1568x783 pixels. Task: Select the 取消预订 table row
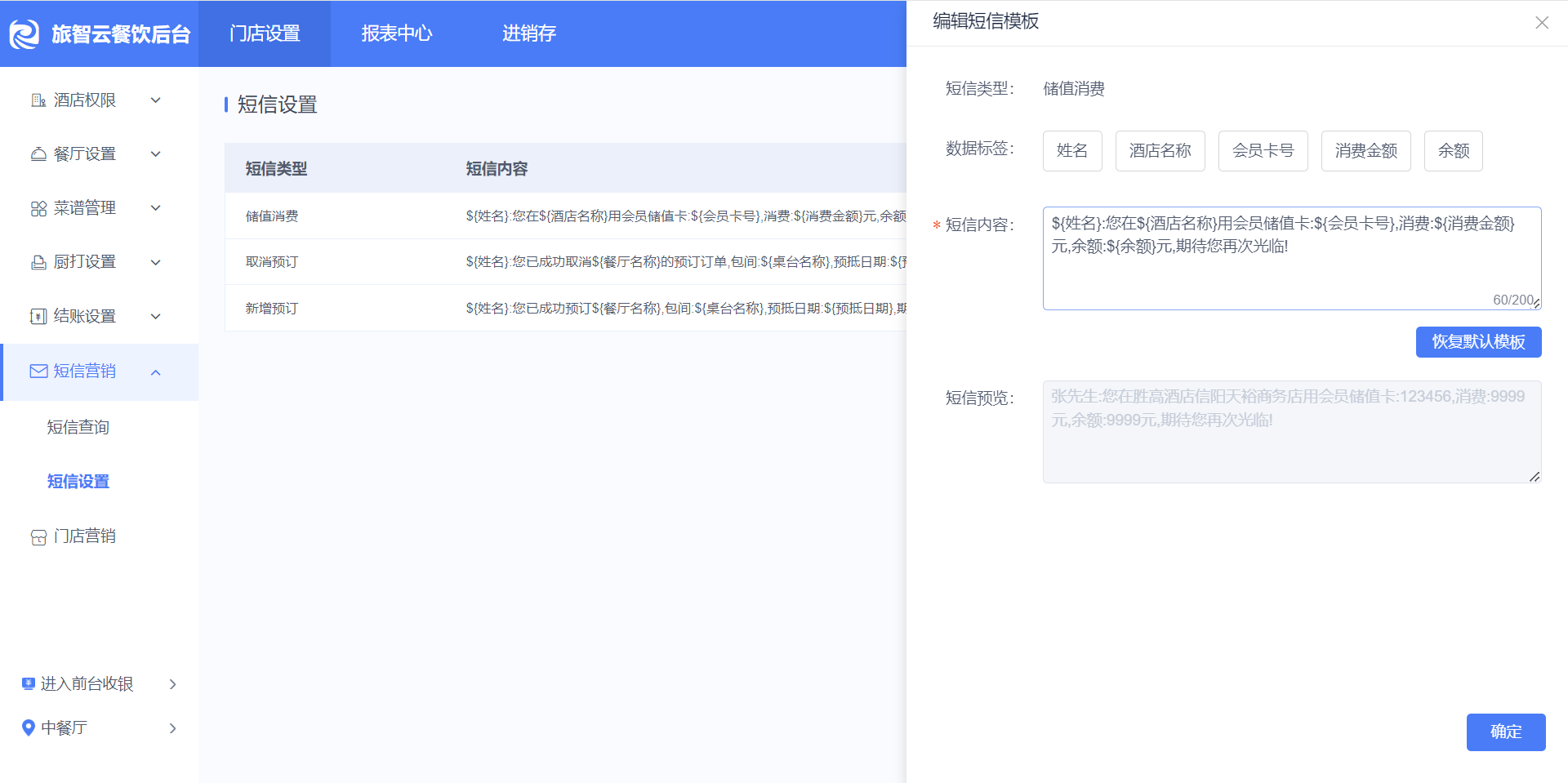pyautogui.click(x=566, y=262)
